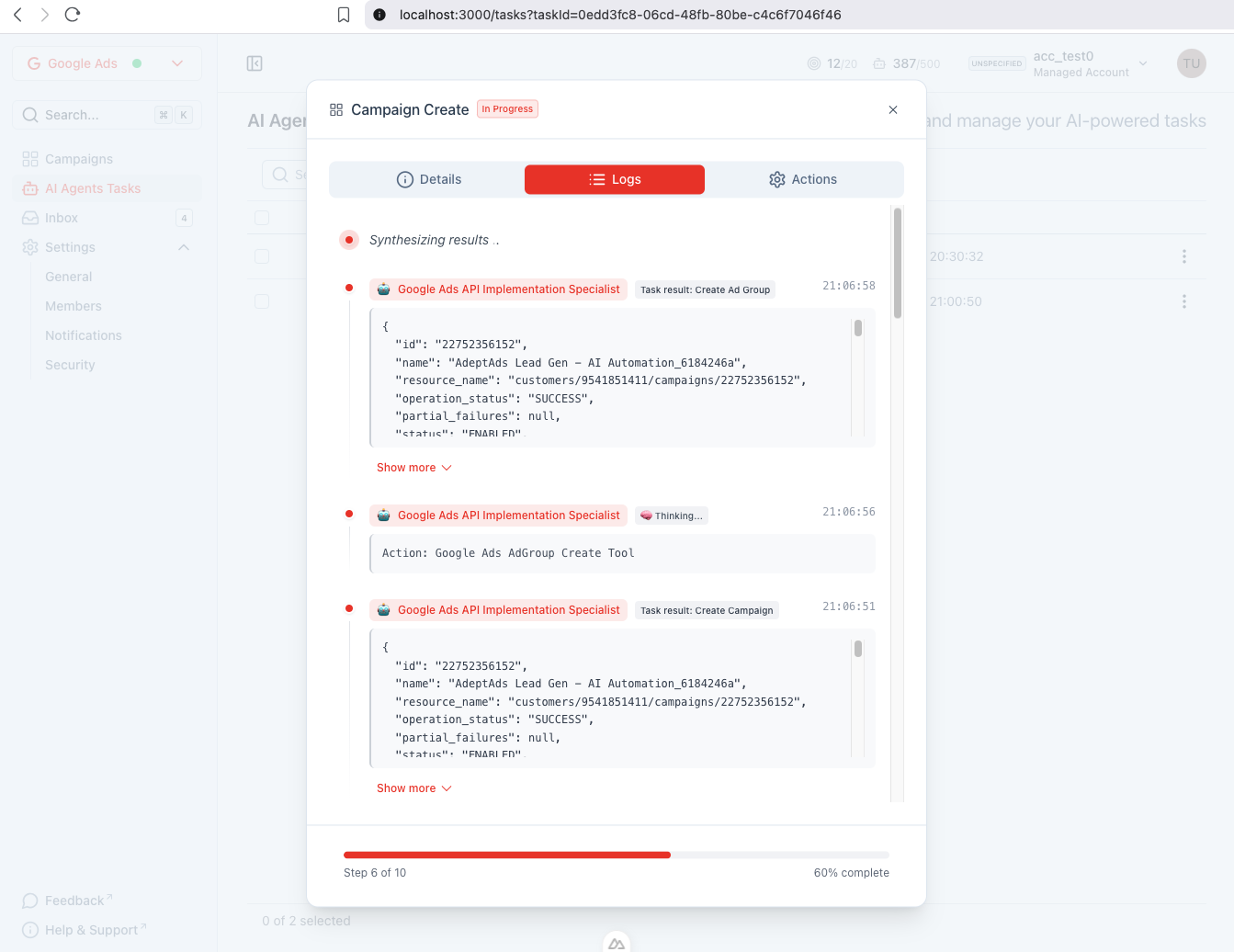
Task: Click the In Progress status badge
Action: 507,108
